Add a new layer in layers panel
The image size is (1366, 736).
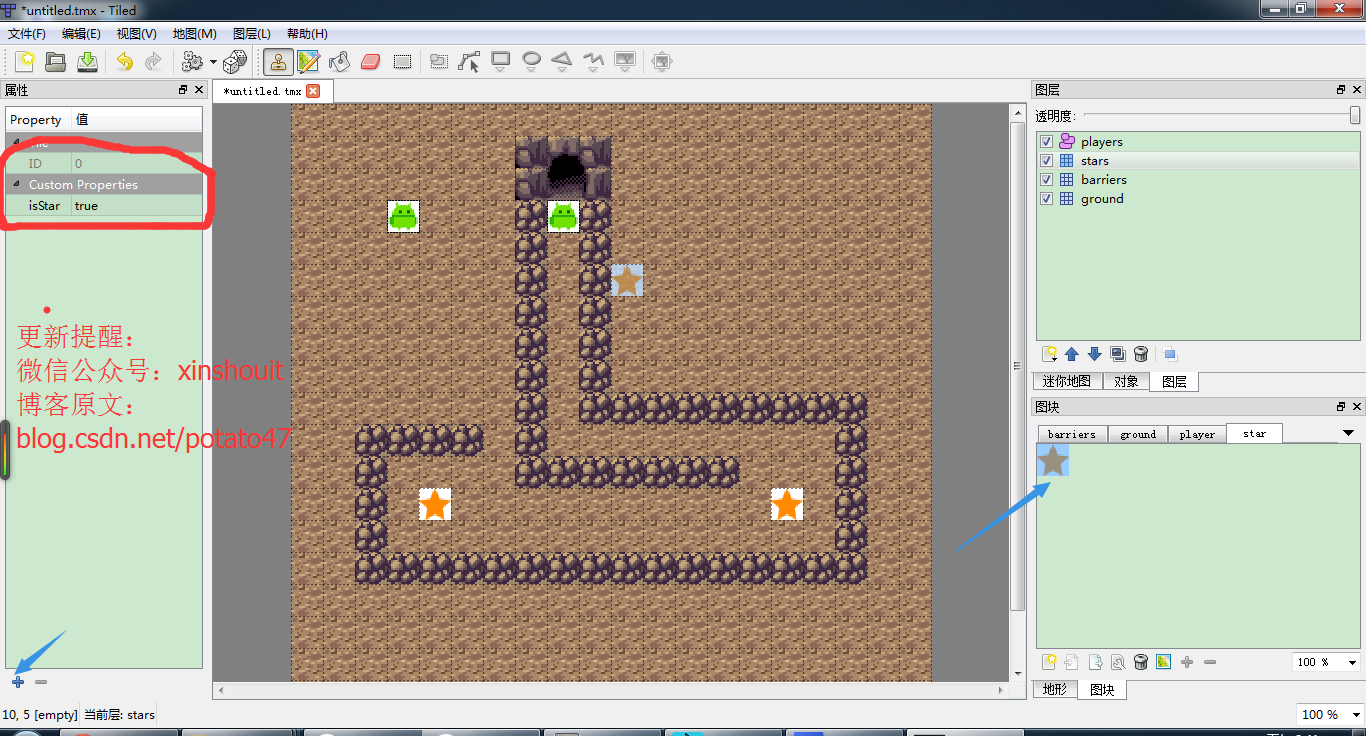click(1050, 354)
